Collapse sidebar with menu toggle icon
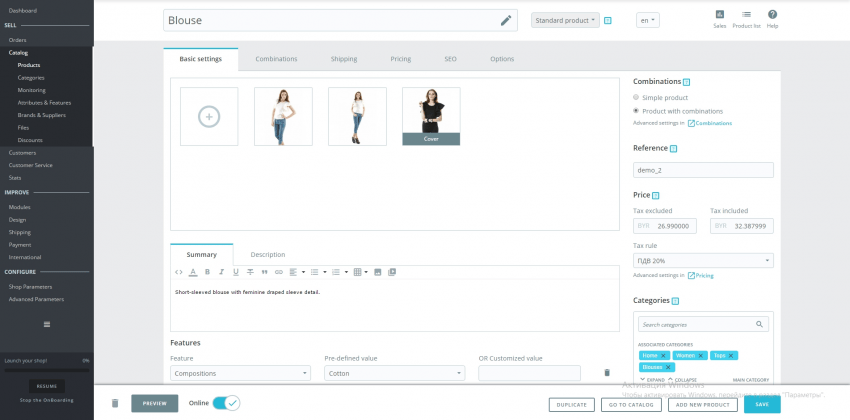850x420 pixels. point(47,324)
